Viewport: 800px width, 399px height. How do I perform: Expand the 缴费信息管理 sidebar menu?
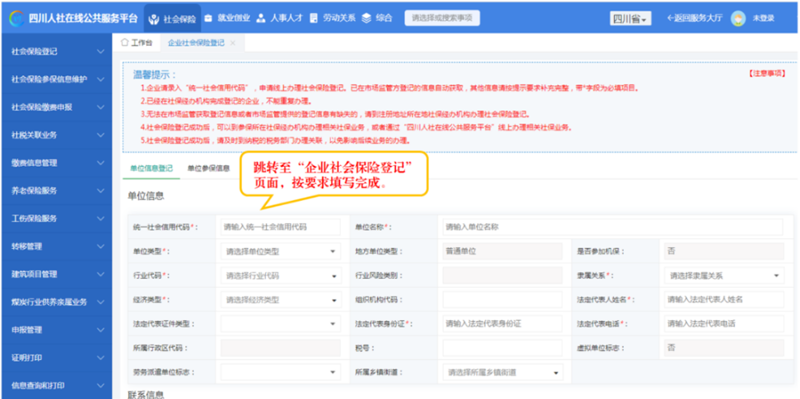pyautogui.click(x=57, y=163)
